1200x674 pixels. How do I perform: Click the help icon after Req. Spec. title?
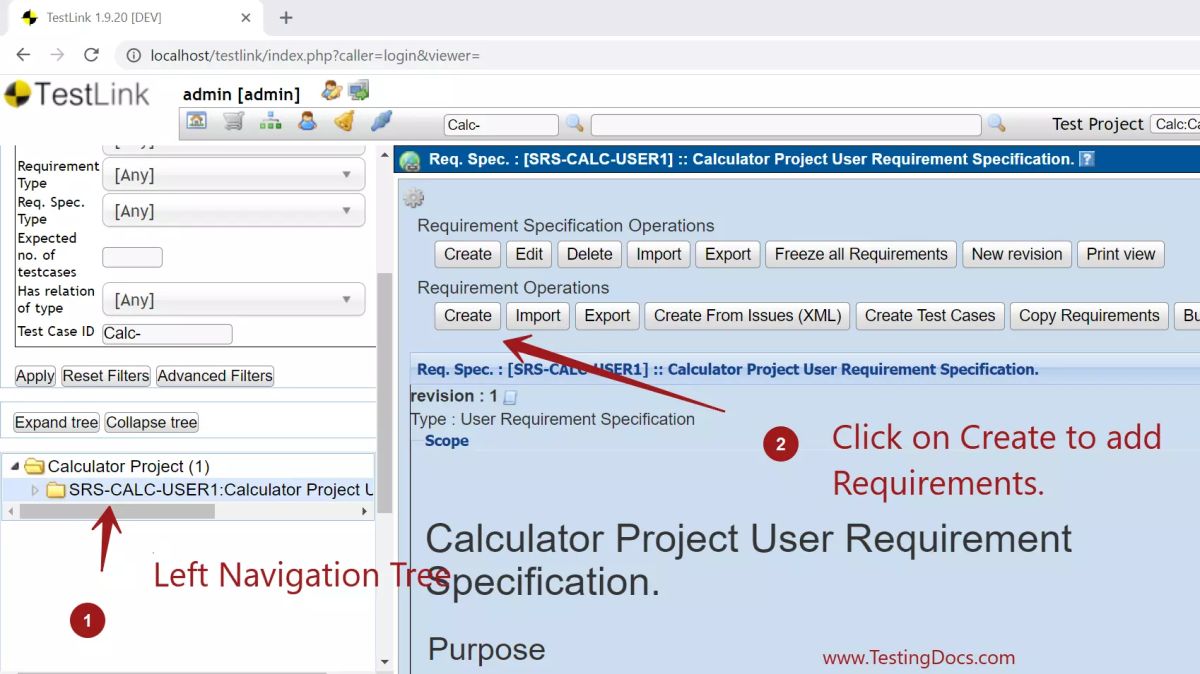pyautogui.click(x=1087, y=159)
